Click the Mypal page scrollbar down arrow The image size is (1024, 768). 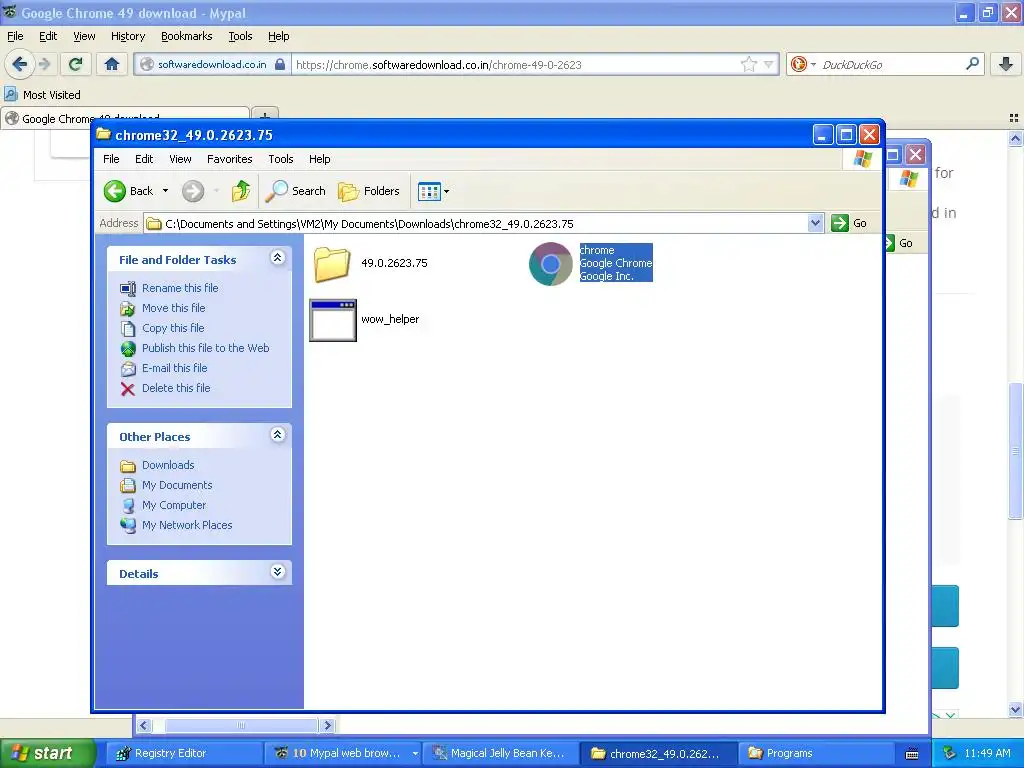tap(1016, 709)
